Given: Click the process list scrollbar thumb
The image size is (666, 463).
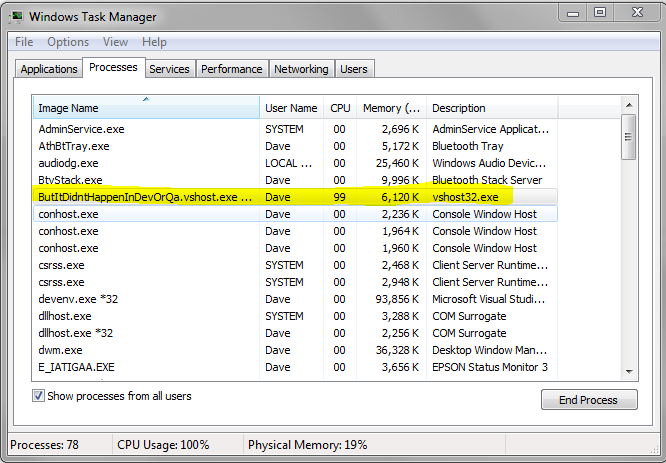Looking at the screenshot, I should click(629, 137).
